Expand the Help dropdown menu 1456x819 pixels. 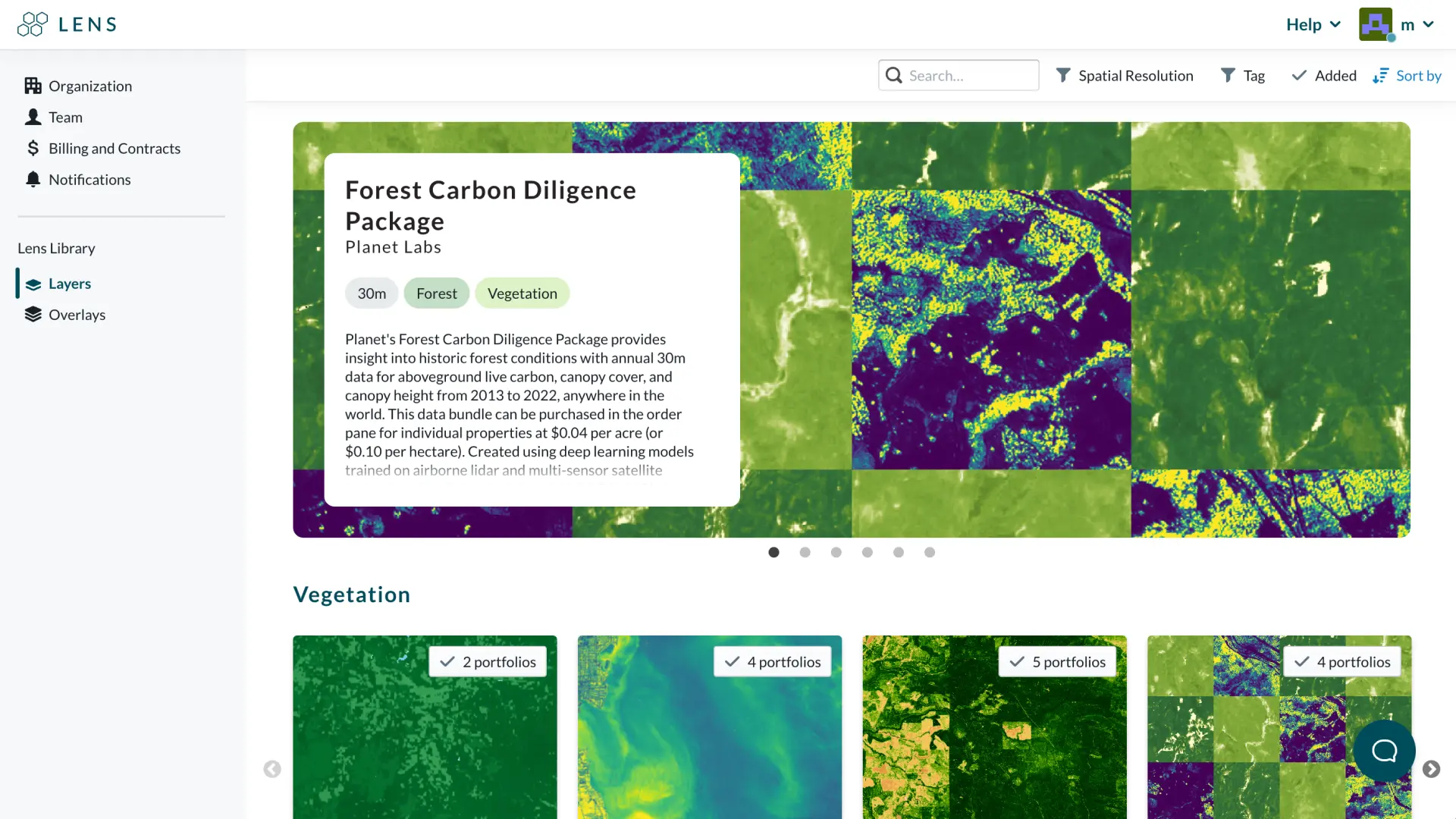pos(1313,24)
